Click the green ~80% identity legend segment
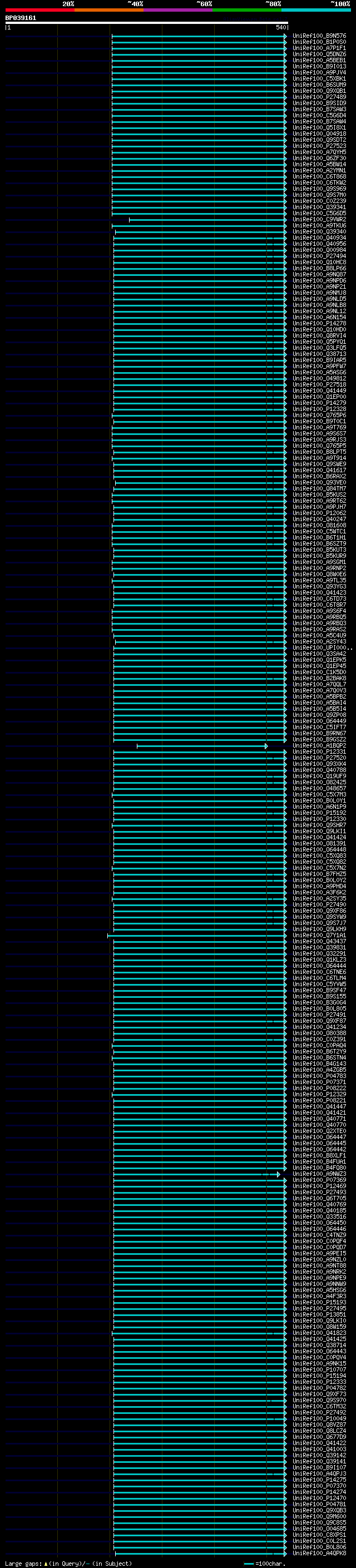 [x=247, y=10]
